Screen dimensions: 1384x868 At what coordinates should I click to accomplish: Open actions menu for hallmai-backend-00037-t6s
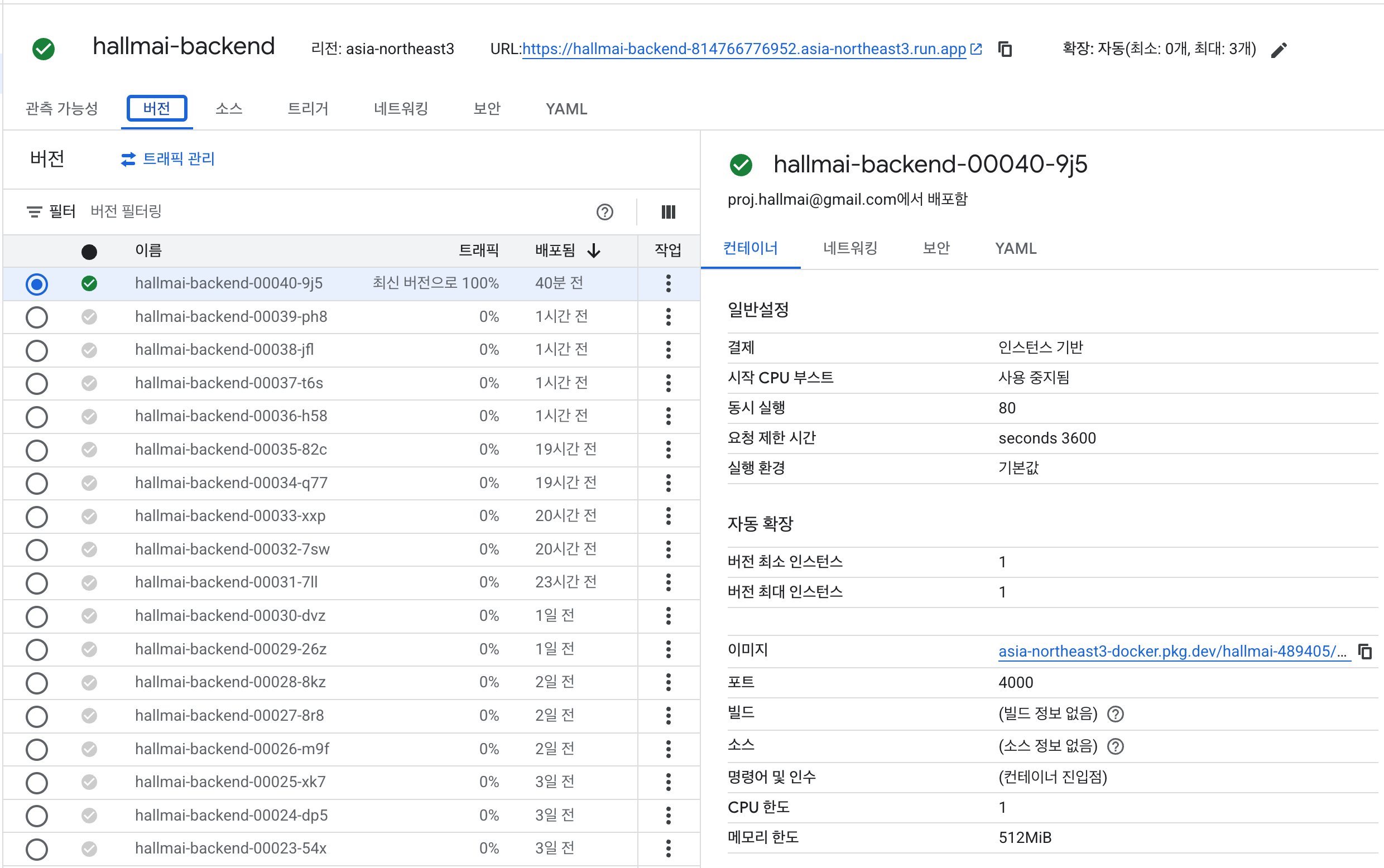coord(668,383)
